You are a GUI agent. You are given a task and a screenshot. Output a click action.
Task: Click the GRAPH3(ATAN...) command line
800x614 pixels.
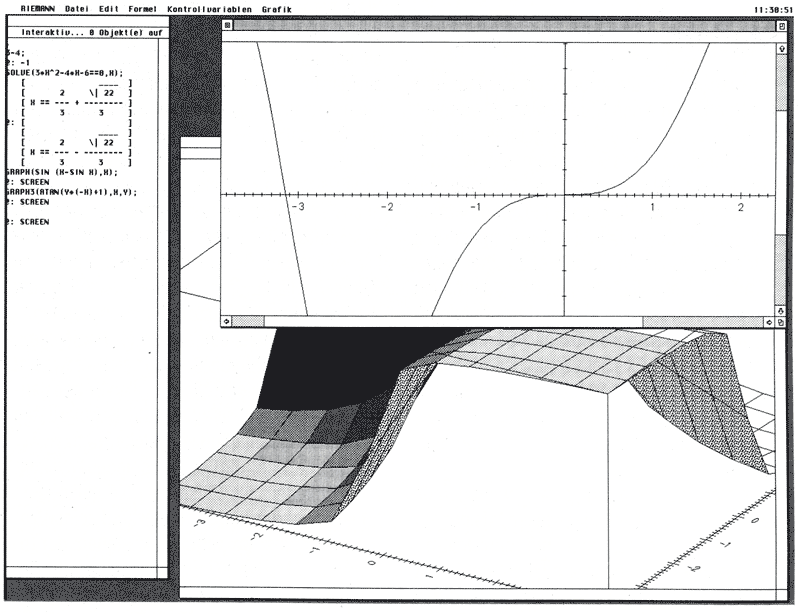coord(72,191)
